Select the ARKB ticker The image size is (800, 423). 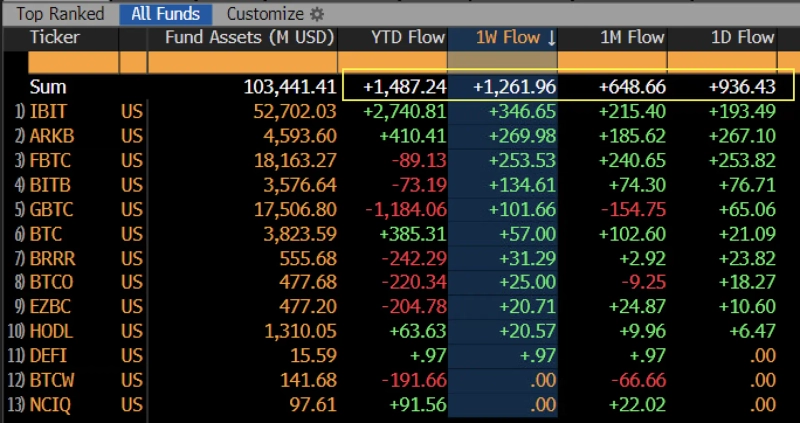(52, 135)
